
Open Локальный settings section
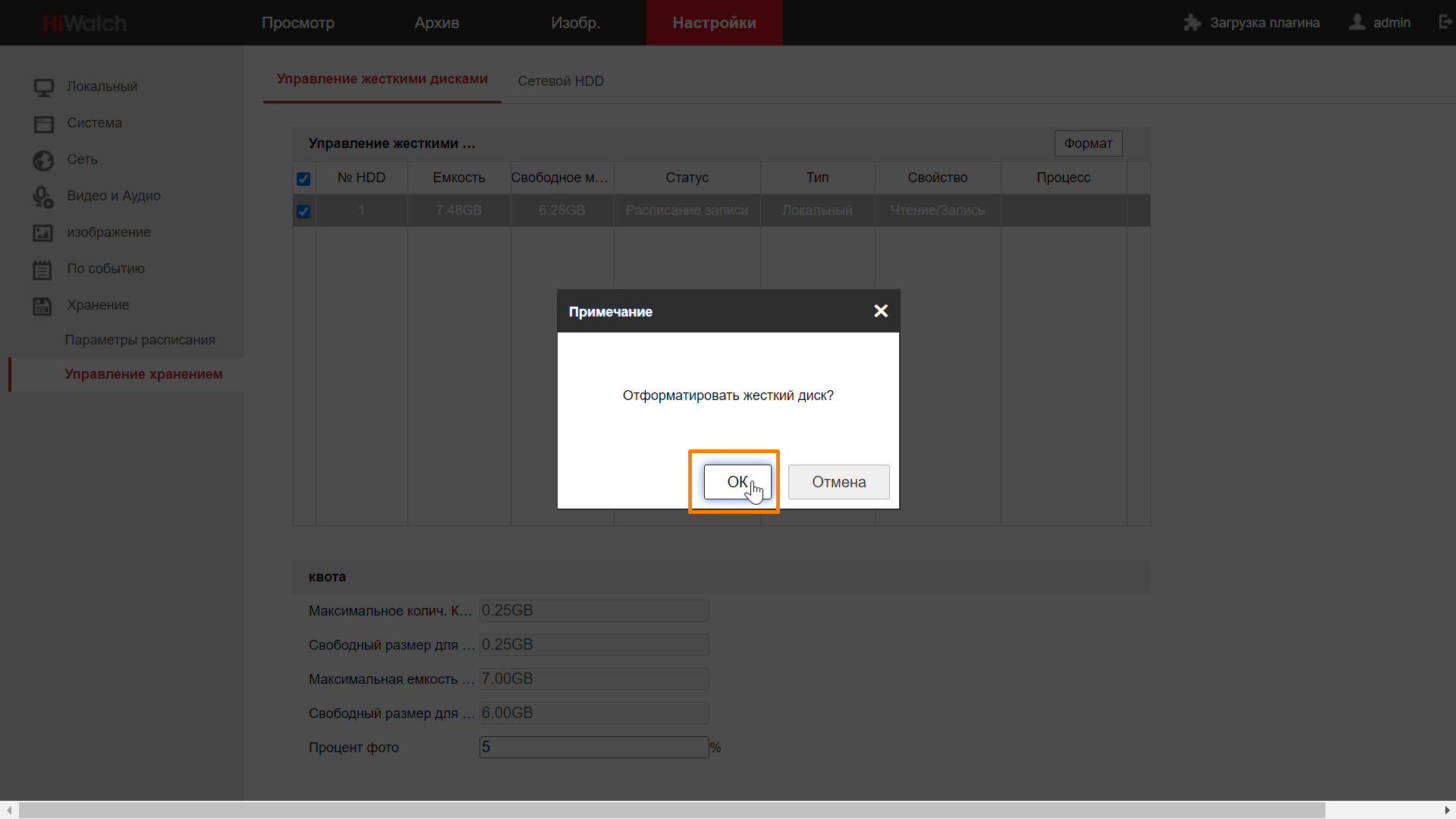pos(102,87)
